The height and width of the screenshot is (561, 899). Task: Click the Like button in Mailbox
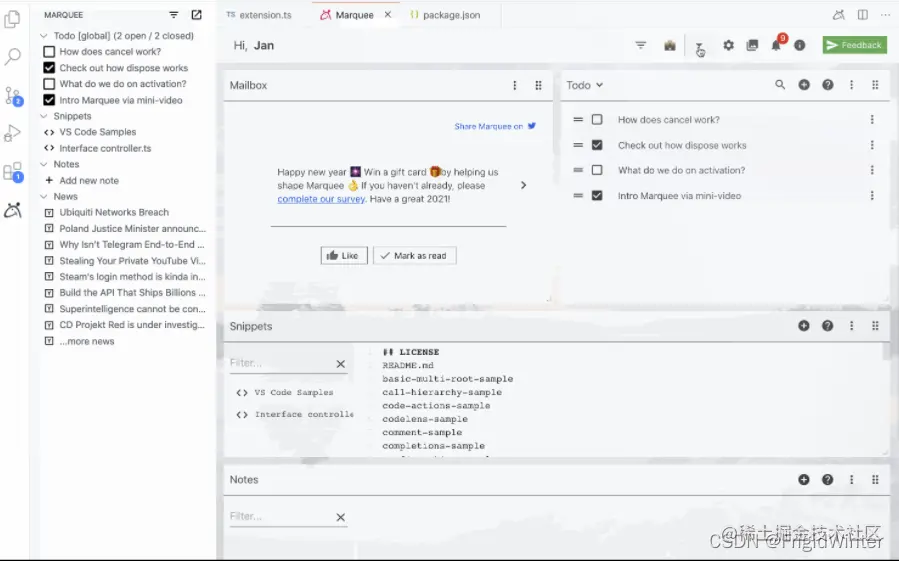coord(344,256)
